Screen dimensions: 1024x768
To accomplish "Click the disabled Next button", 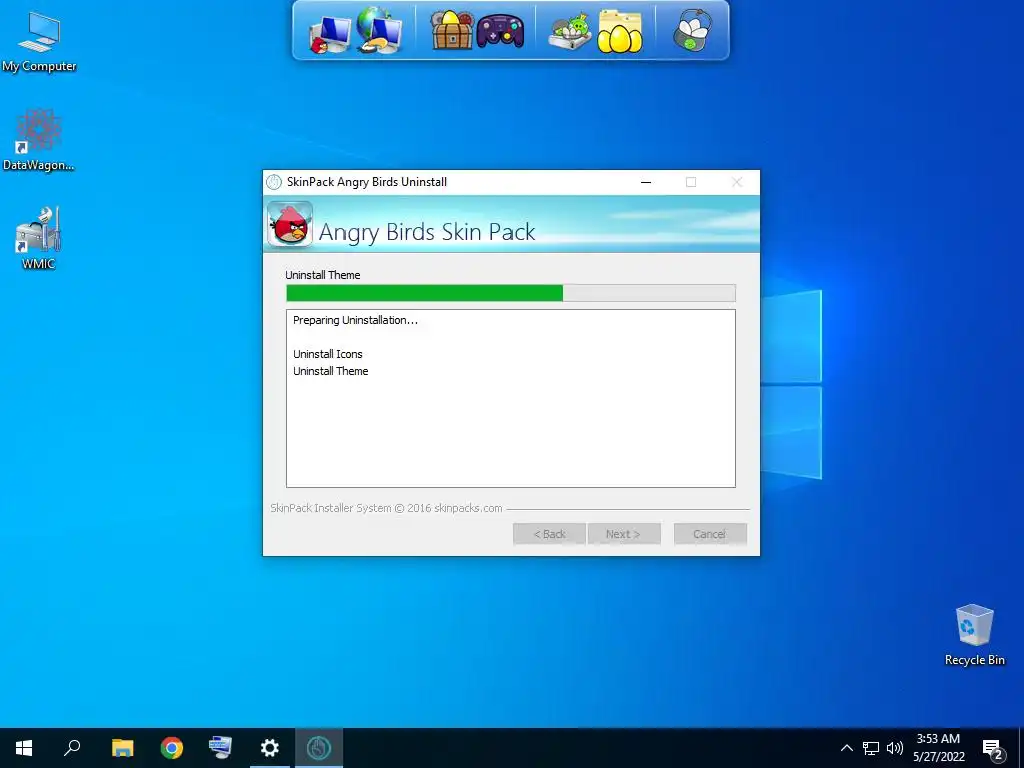I will 624,534.
